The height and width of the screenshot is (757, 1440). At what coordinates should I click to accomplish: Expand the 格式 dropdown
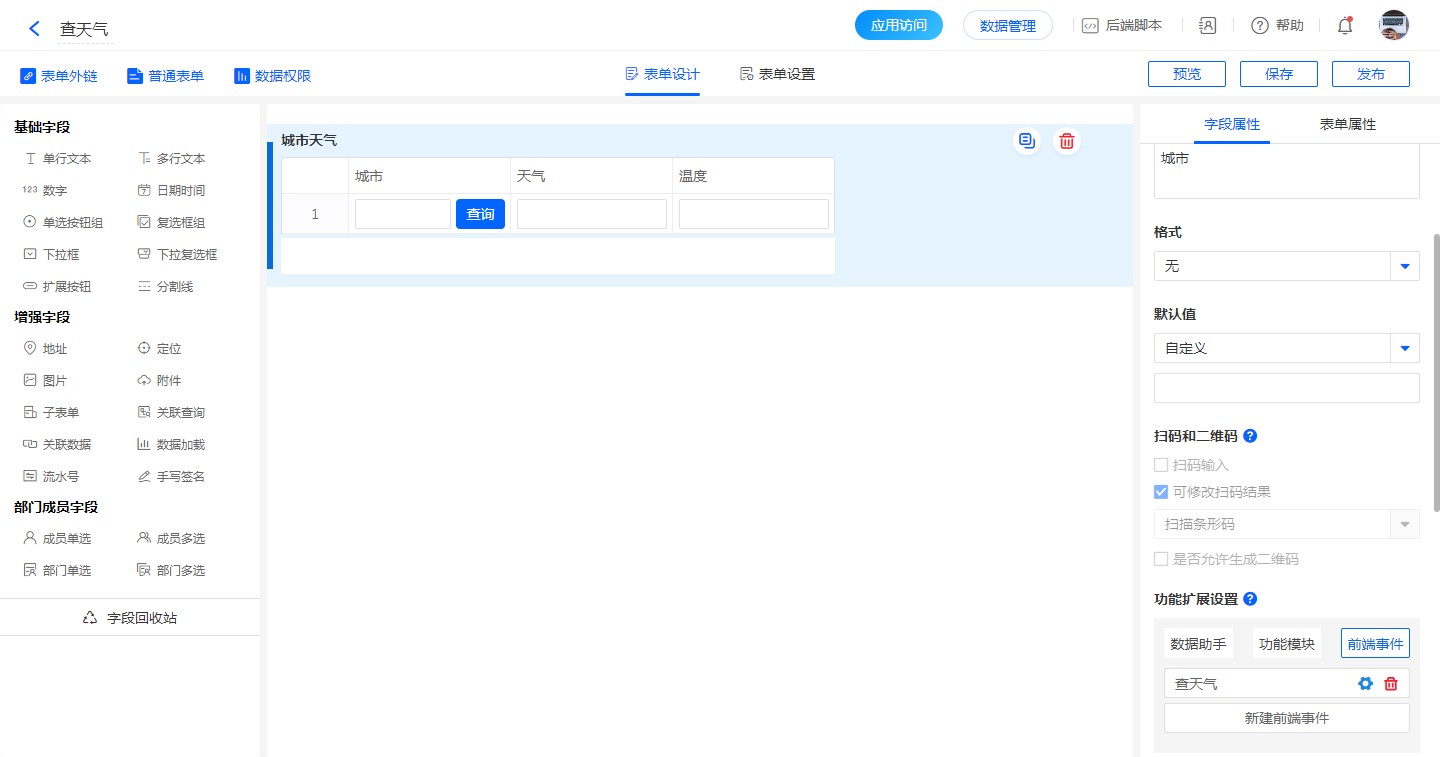click(x=1404, y=266)
